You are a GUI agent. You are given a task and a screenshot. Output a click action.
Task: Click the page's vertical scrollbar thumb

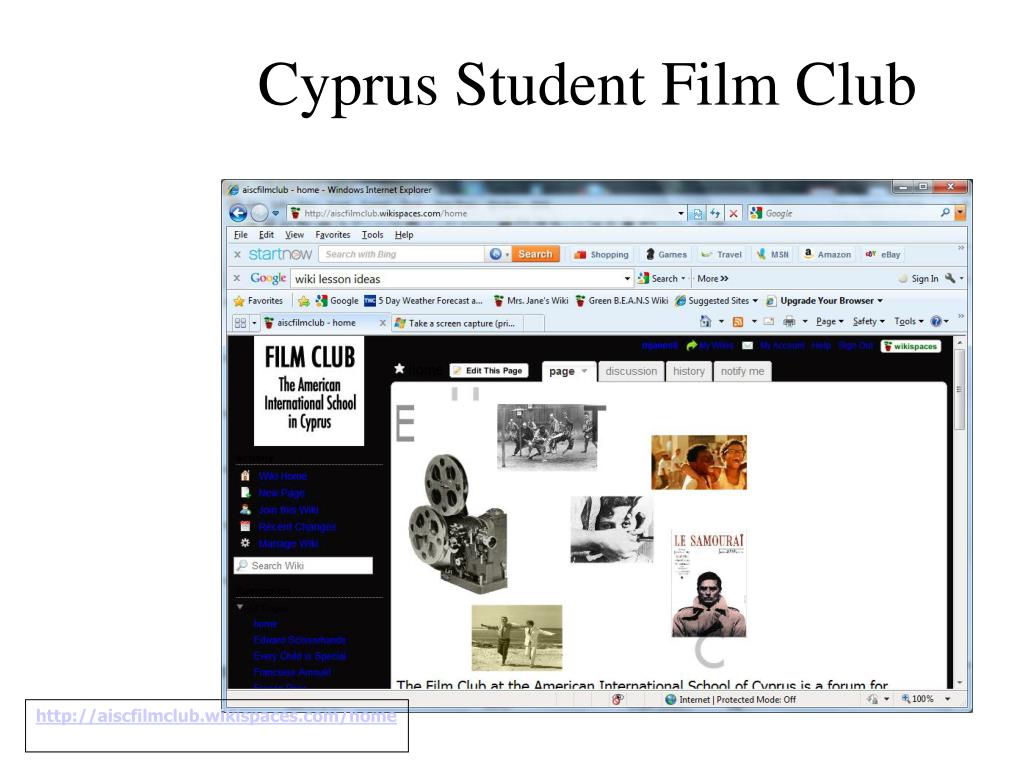(x=959, y=389)
